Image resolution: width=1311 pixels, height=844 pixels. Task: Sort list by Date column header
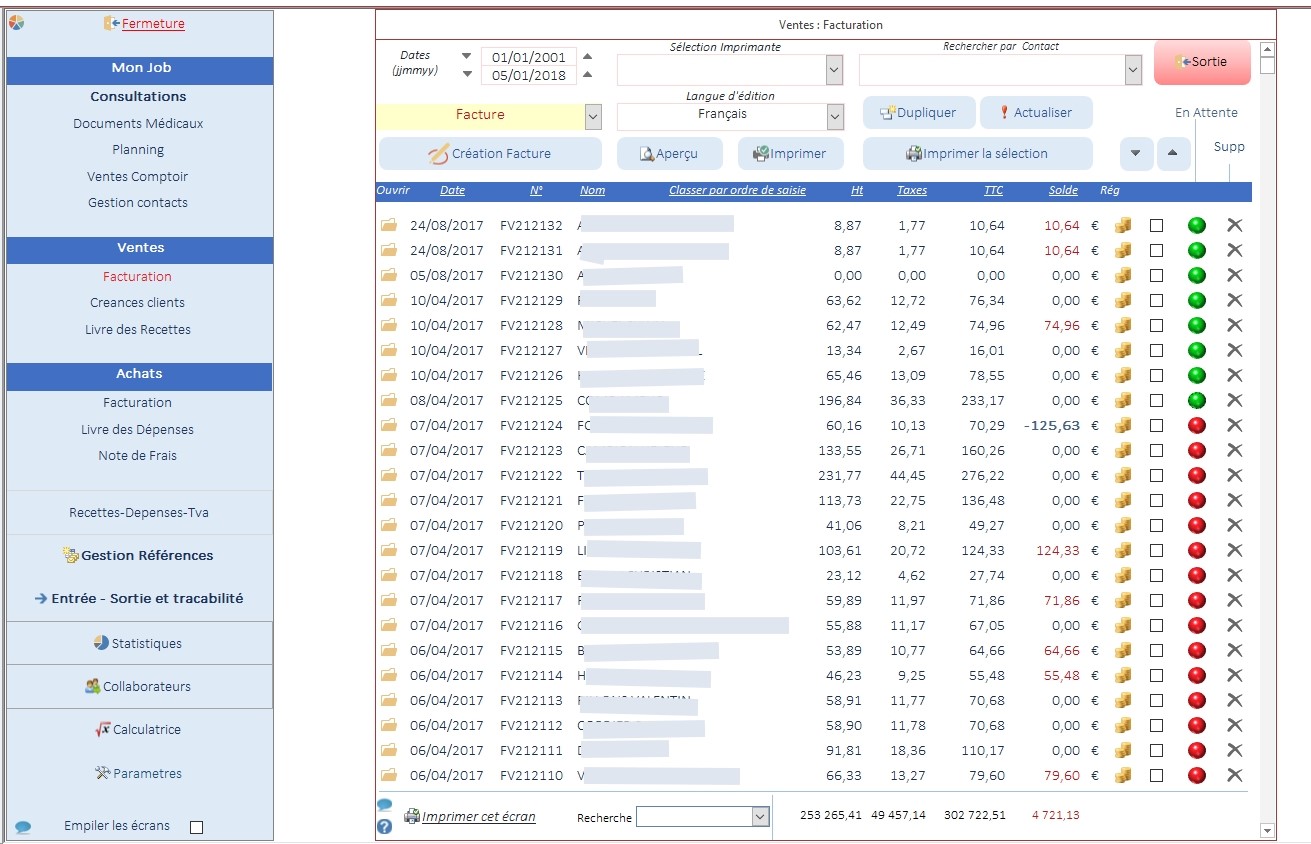[452, 190]
